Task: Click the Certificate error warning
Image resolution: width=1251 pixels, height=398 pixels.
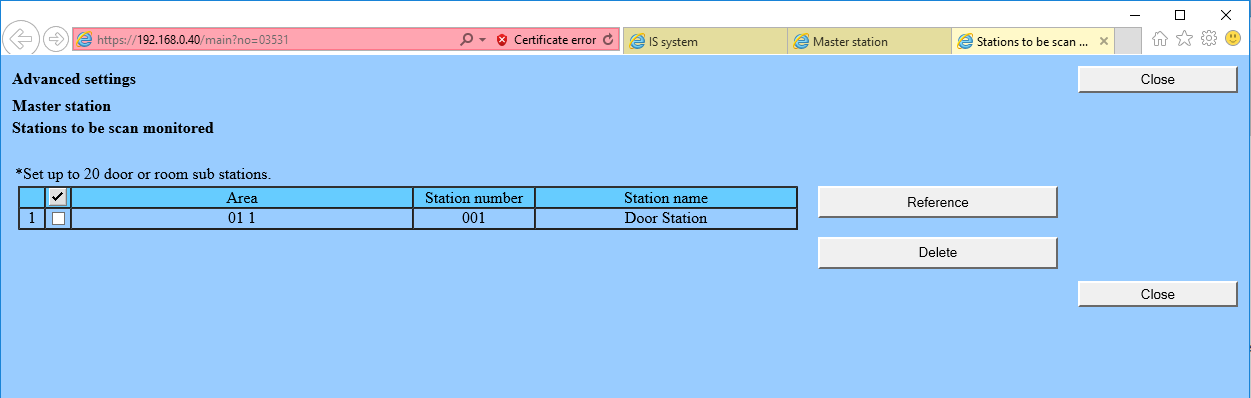Action: click(546, 40)
